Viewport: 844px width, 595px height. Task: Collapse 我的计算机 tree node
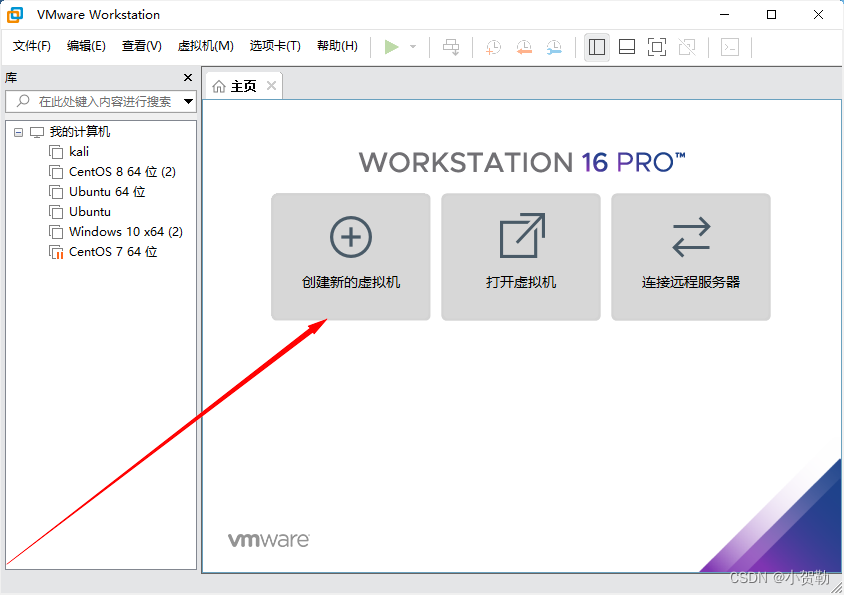pos(18,132)
